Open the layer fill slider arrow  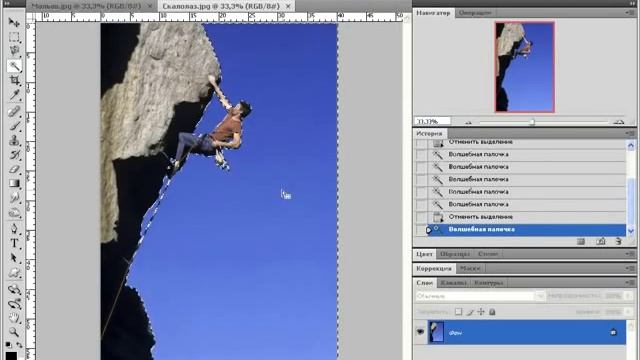629,312
